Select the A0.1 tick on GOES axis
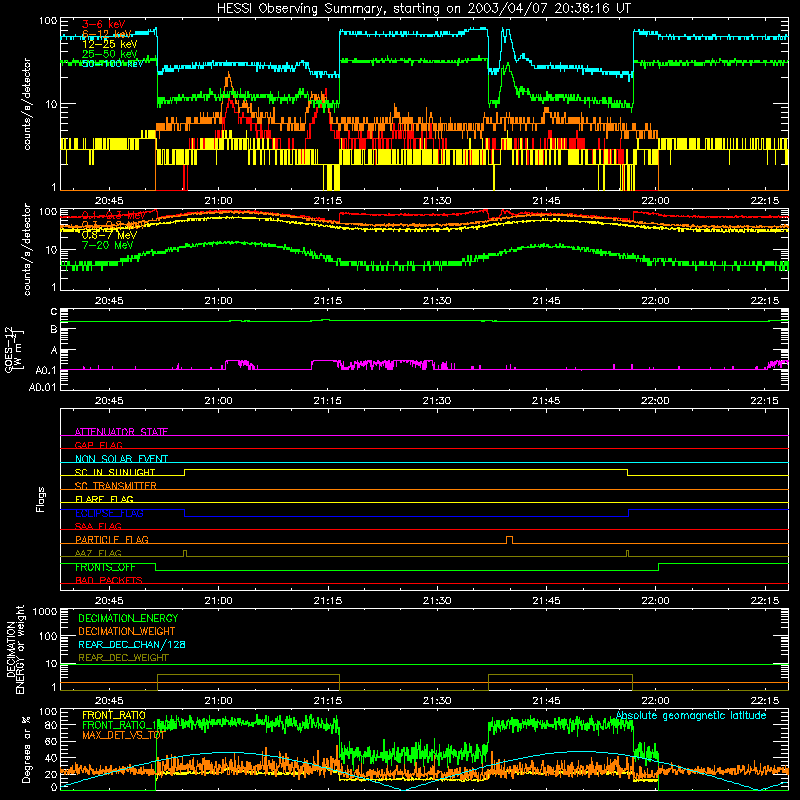Image resolution: width=800 pixels, height=800 pixels. click(46, 370)
